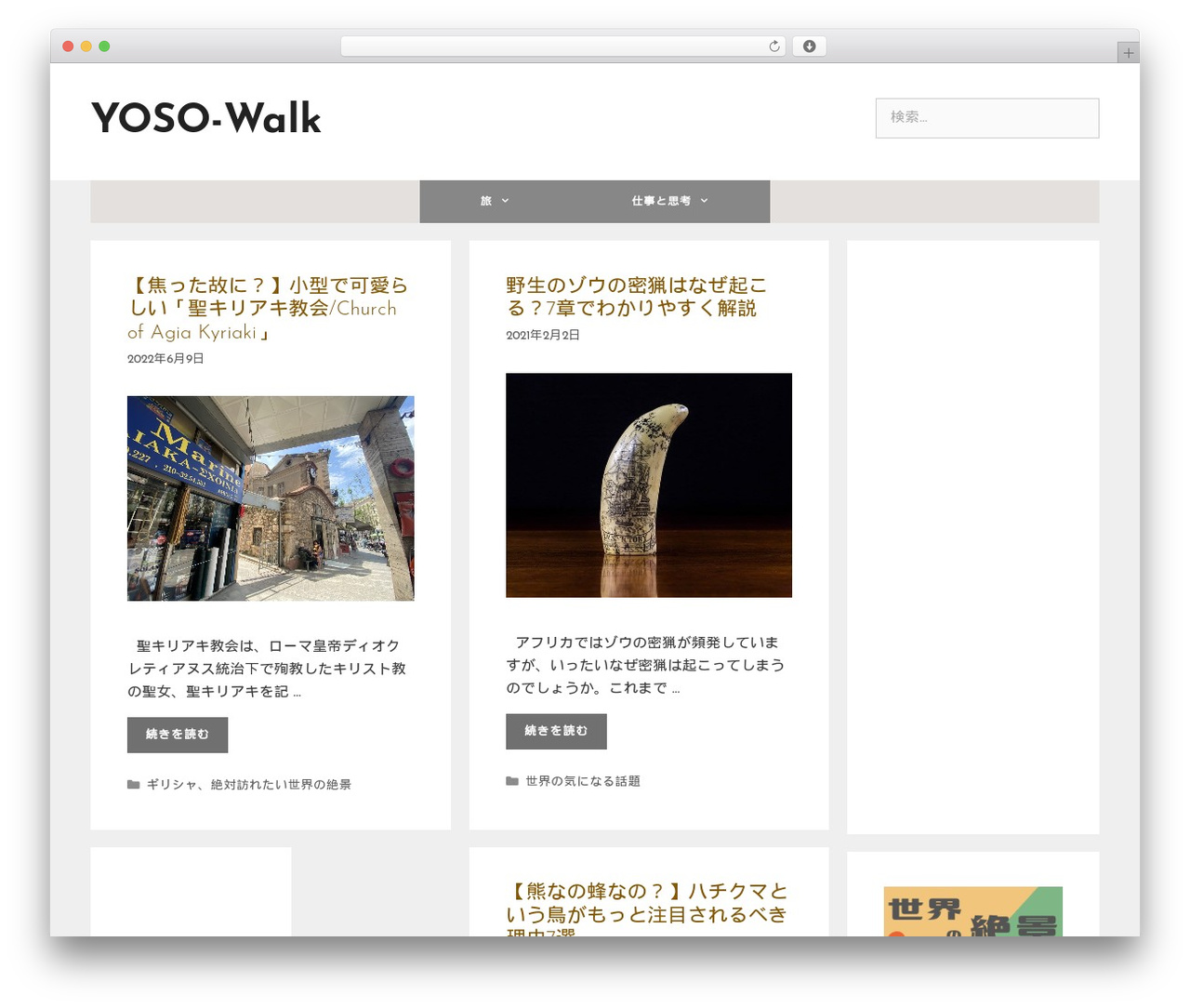Select the 世界の気になる話題 category link
This screenshot has width=1190, height=1008.
(583, 781)
